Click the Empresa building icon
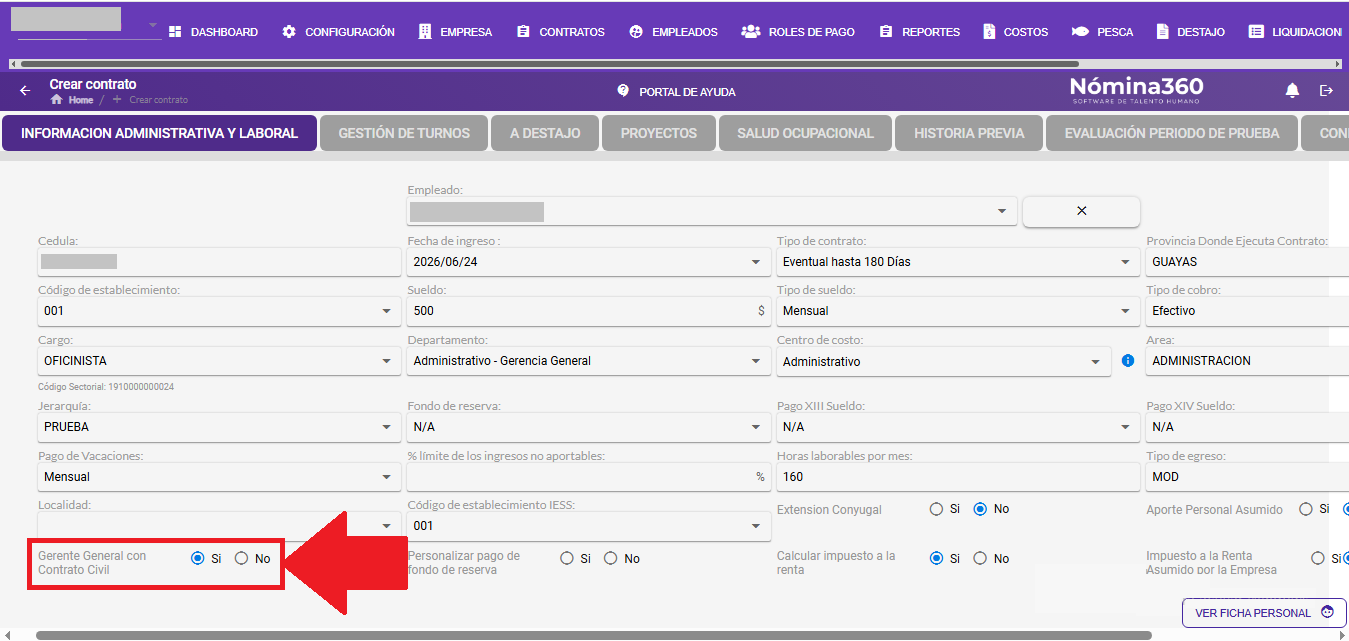Image resolution: width=1349 pixels, height=641 pixels. [425, 32]
